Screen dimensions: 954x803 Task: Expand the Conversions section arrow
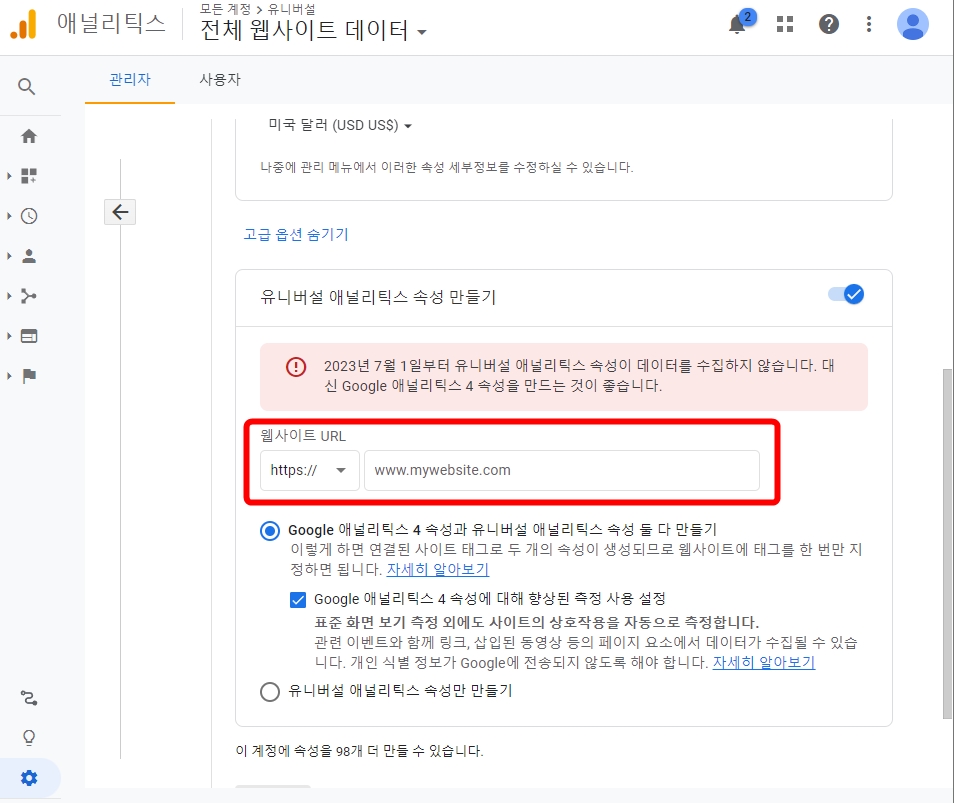(9, 376)
